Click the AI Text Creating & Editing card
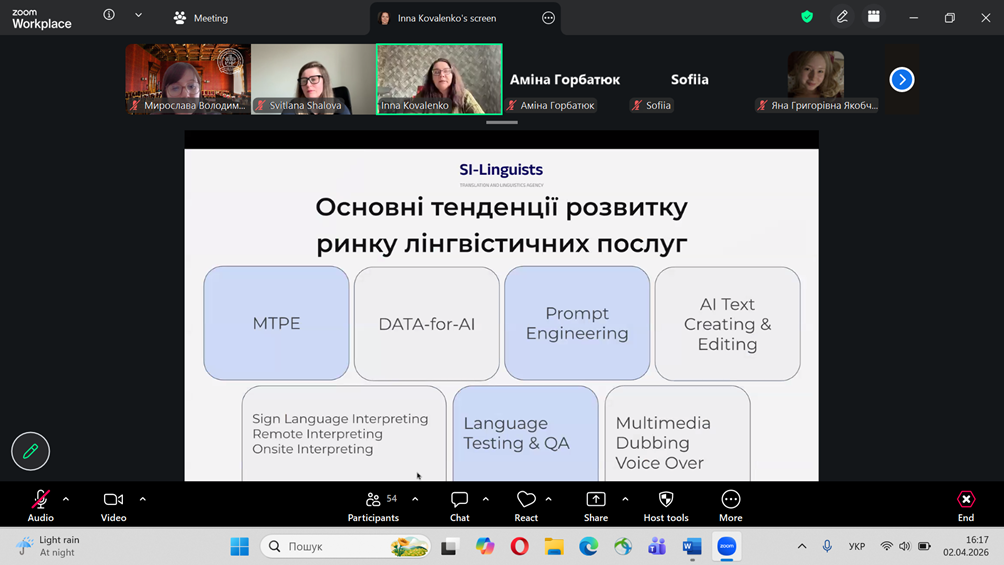1004x565 pixels. click(727, 323)
